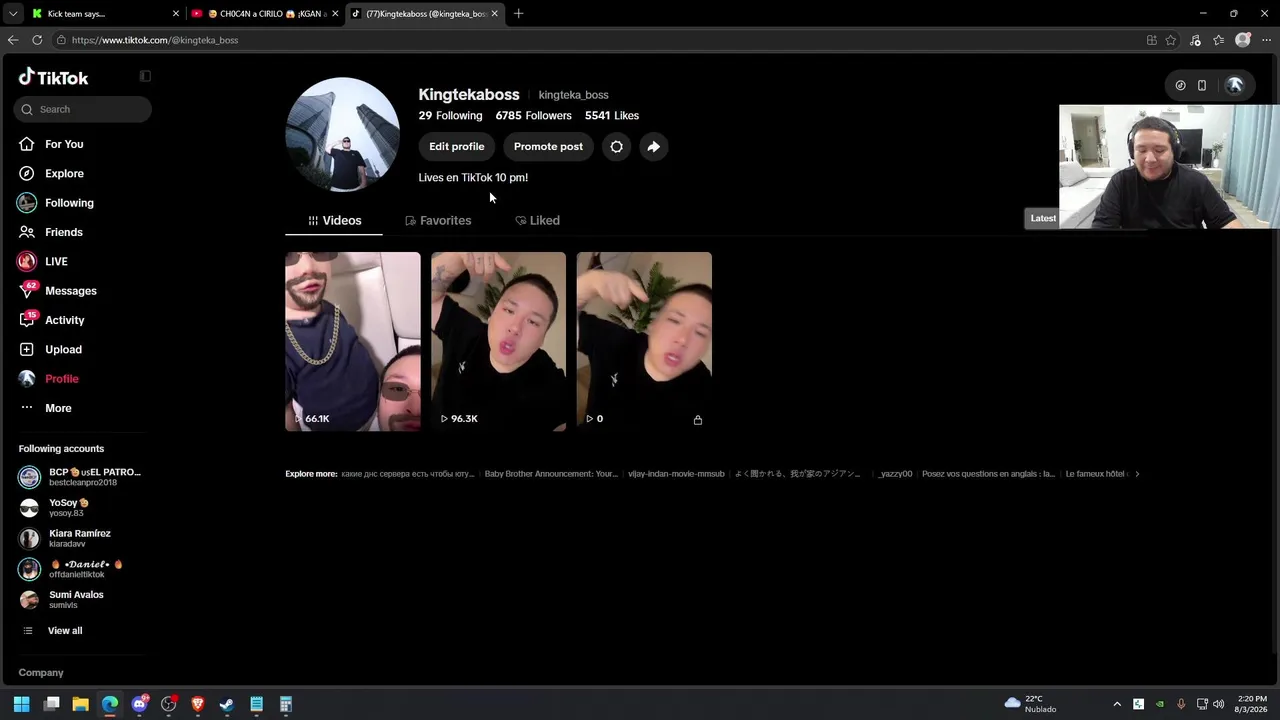The width and height of the screenshot is (1280, 720).
Task: Expand Explore more with right chevron
Action: pos(1136,474)
